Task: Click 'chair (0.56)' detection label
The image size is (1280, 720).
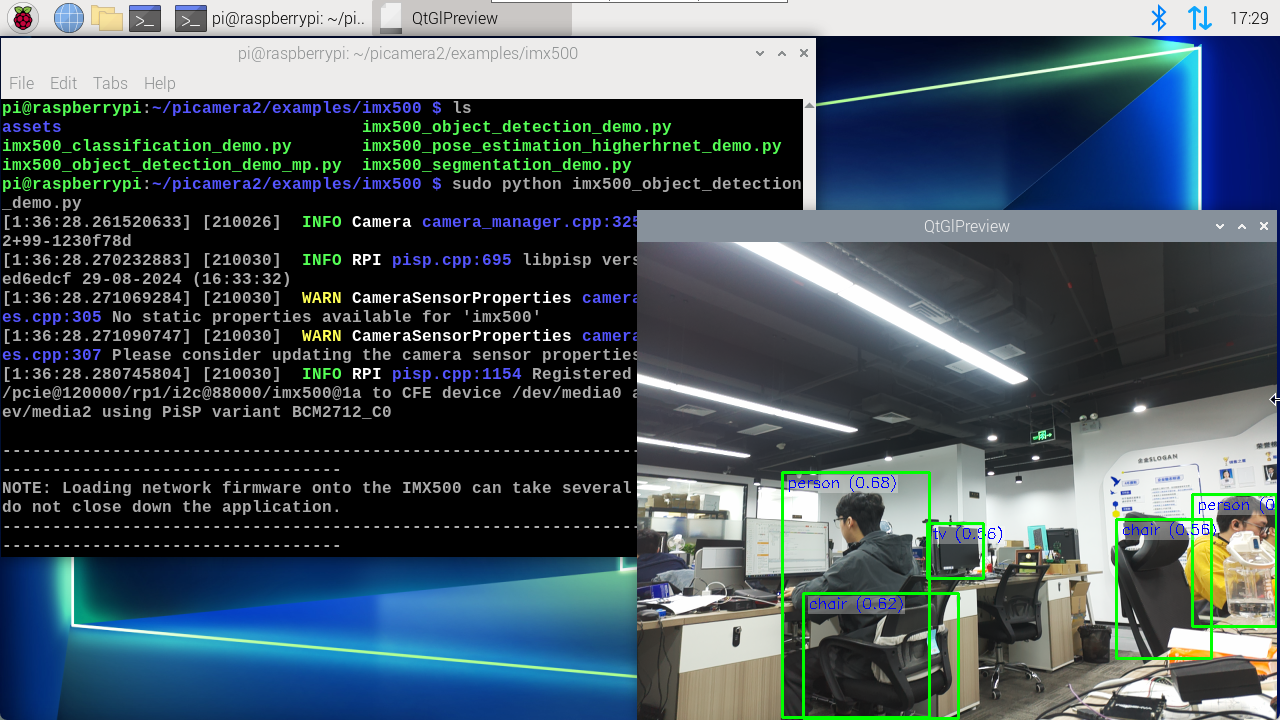Action: coord(1169,530)
